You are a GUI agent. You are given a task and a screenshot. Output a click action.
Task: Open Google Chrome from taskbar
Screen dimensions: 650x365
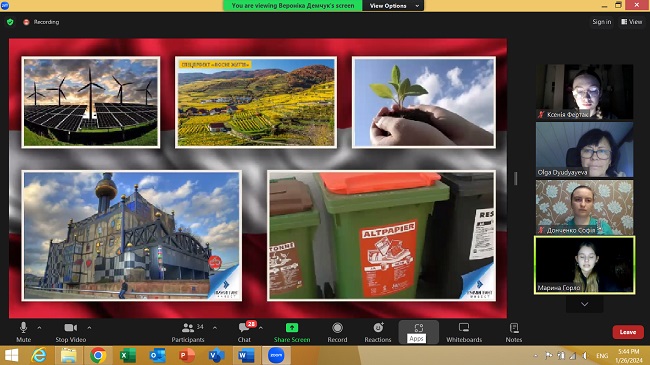coord(98,355)
